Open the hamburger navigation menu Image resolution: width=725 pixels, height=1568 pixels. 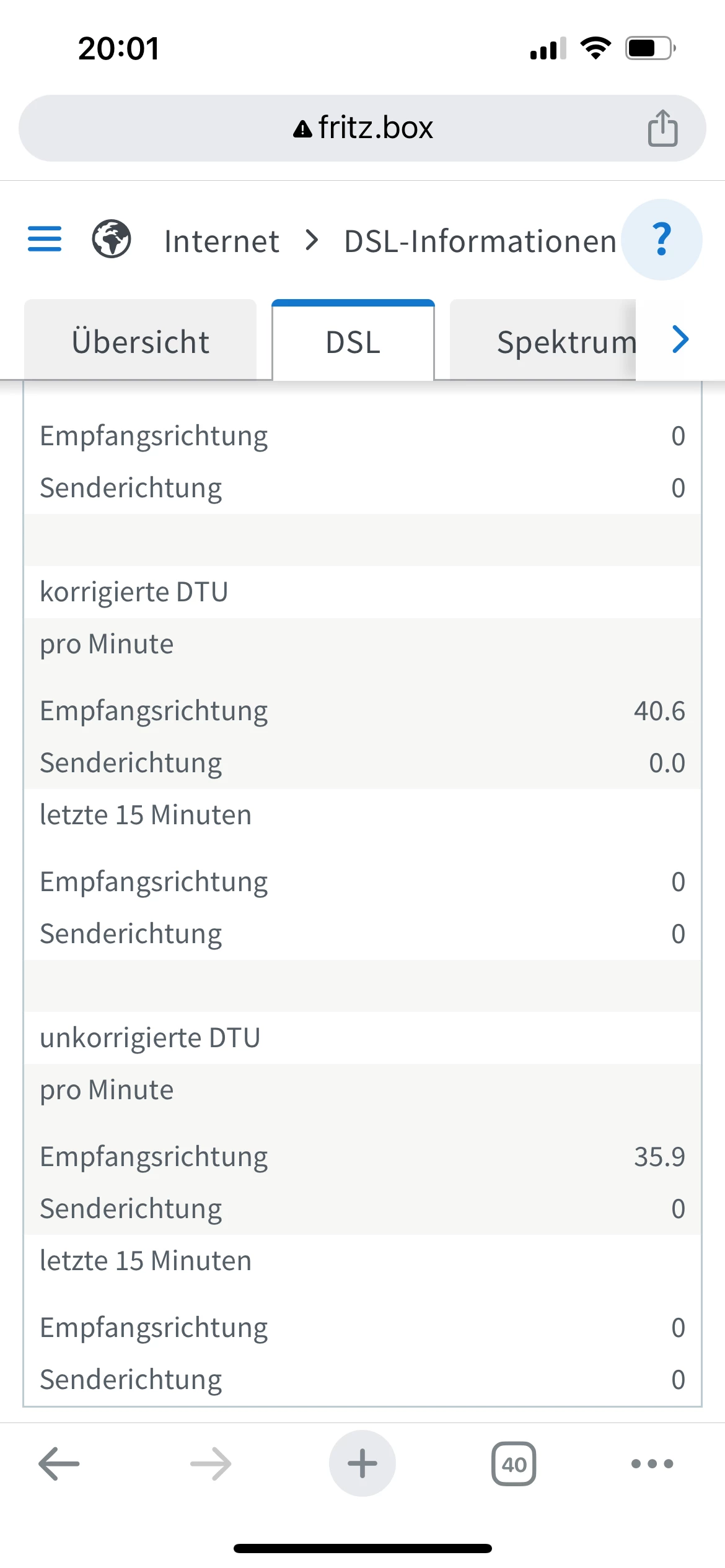(x=45, y=239)
